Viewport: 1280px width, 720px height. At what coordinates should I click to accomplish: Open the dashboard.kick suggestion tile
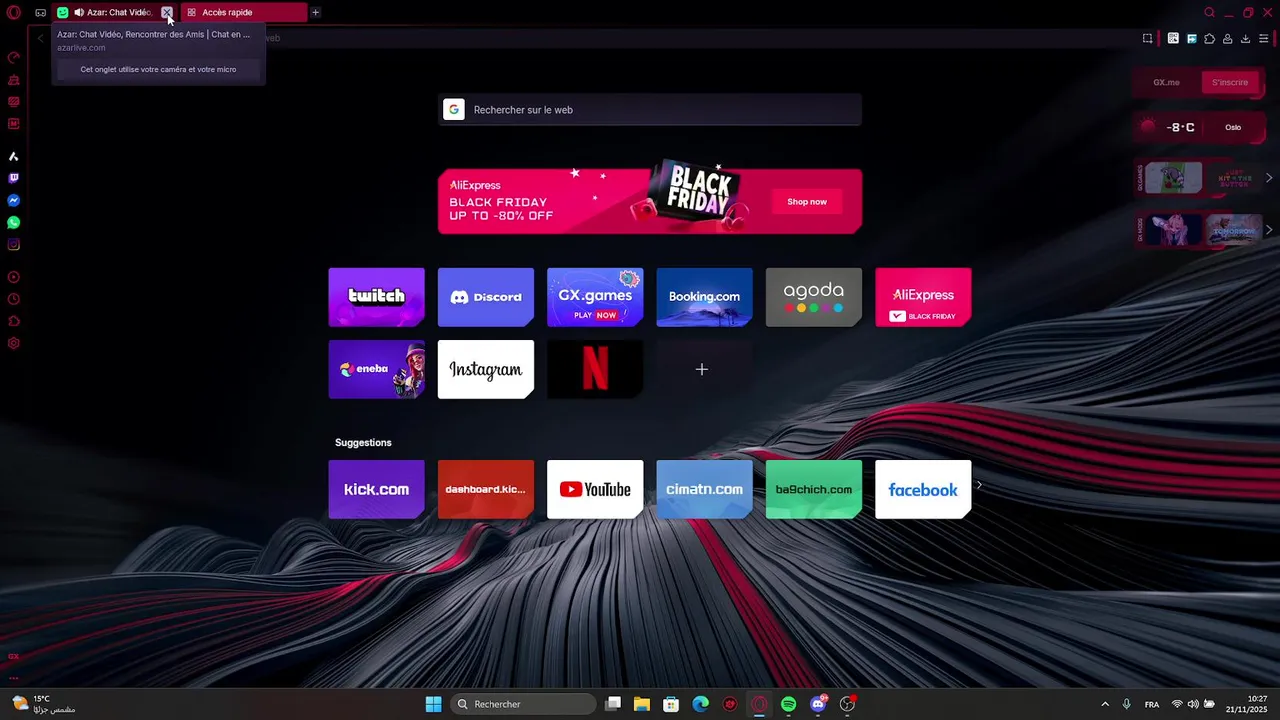pyautogui.click(x=486, y=489)
